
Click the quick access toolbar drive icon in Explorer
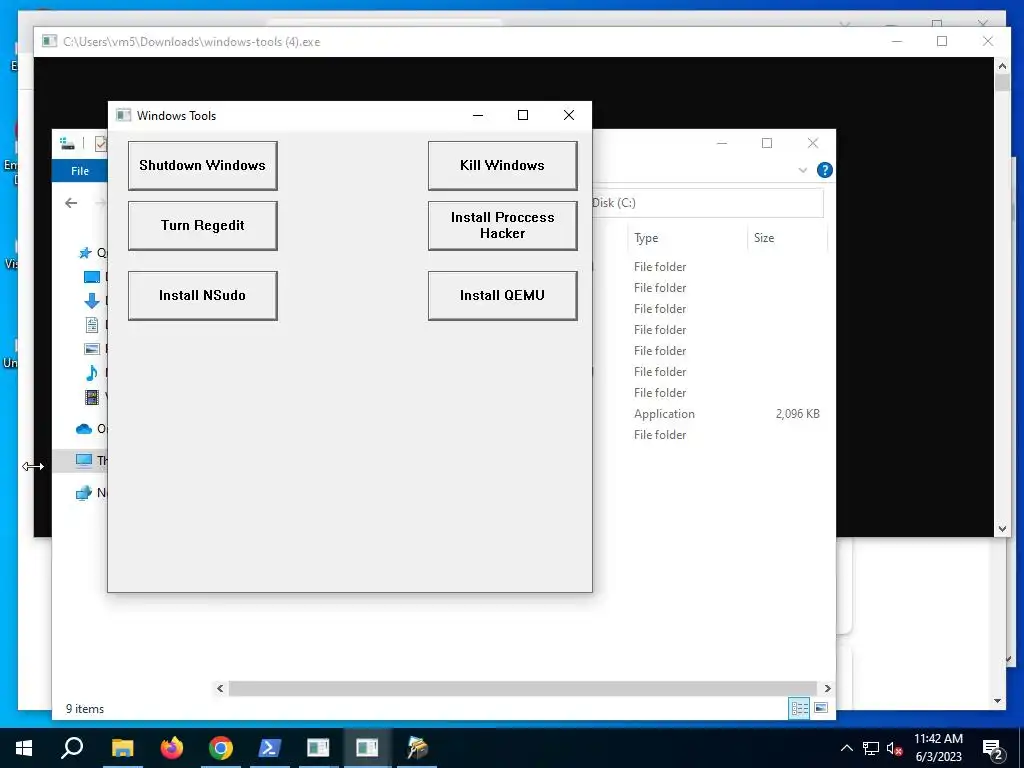[67, 143]
